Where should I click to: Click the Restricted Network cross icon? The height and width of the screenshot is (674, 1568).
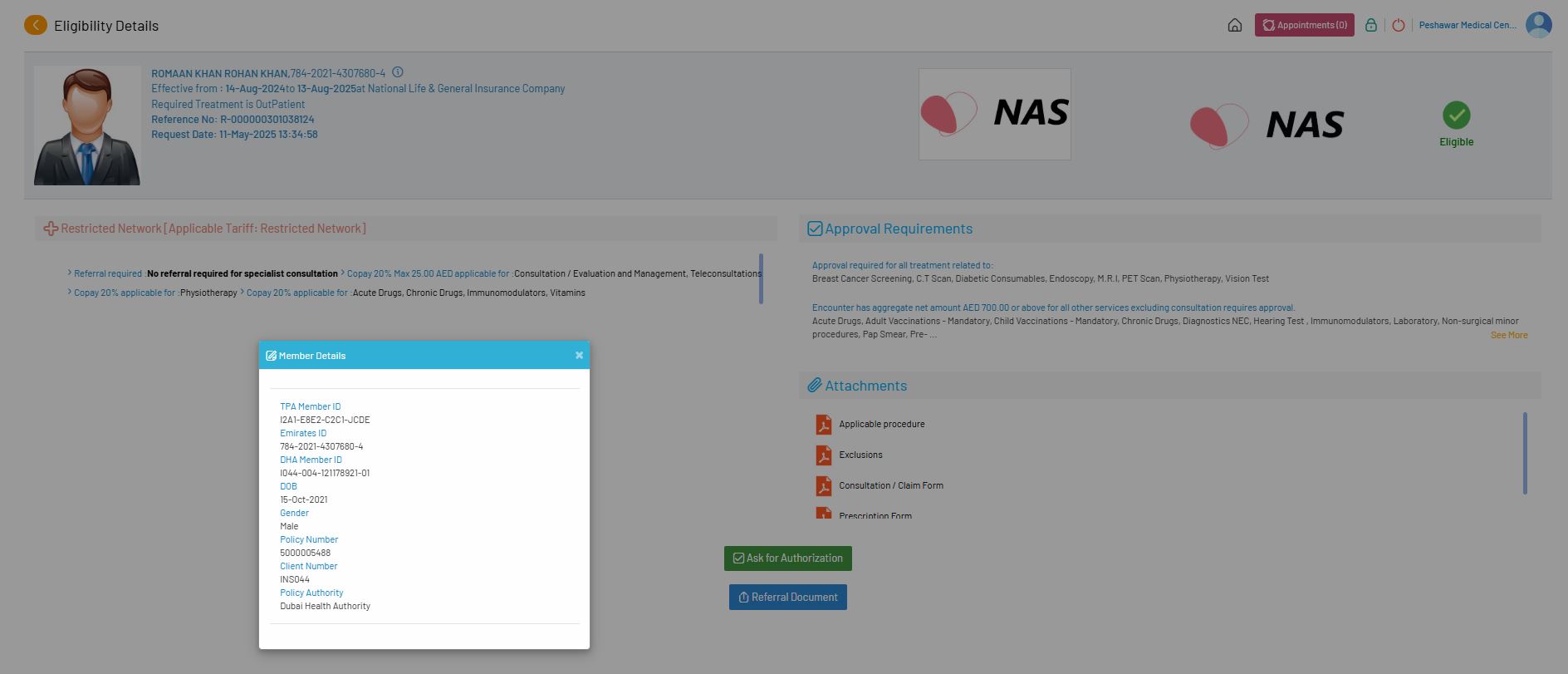[51, 229]
